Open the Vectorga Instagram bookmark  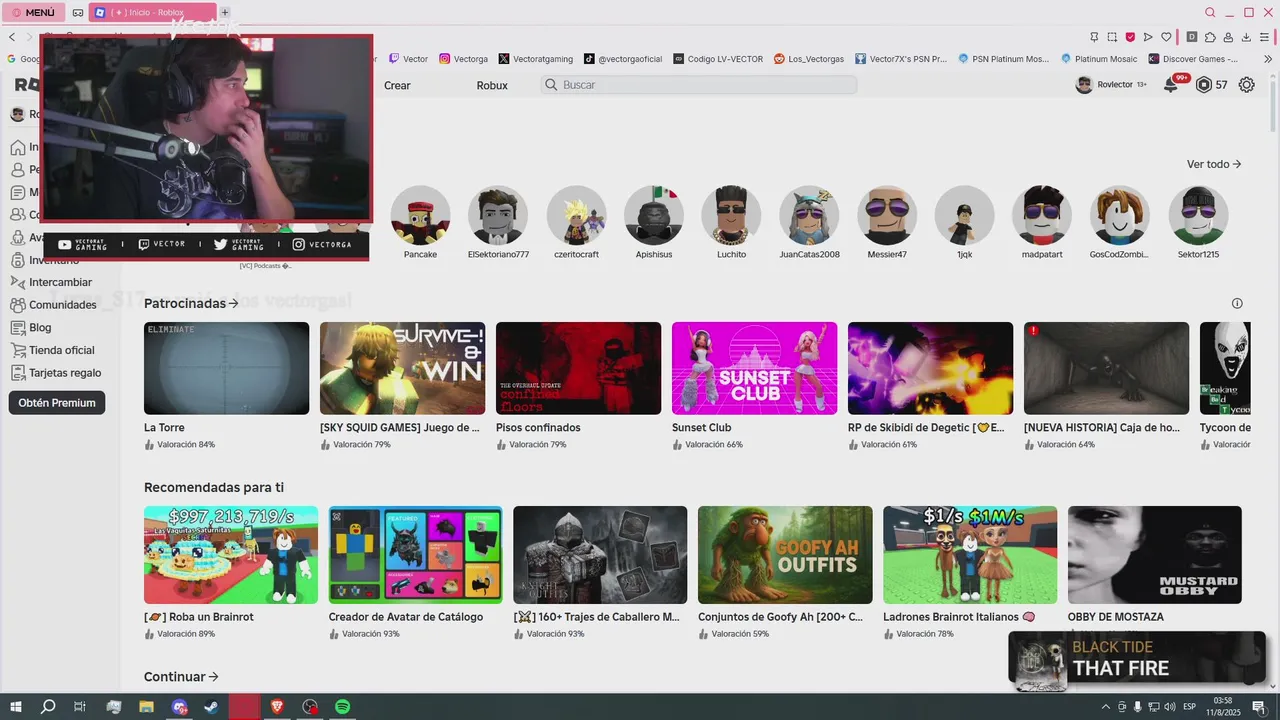click(464, 59)
